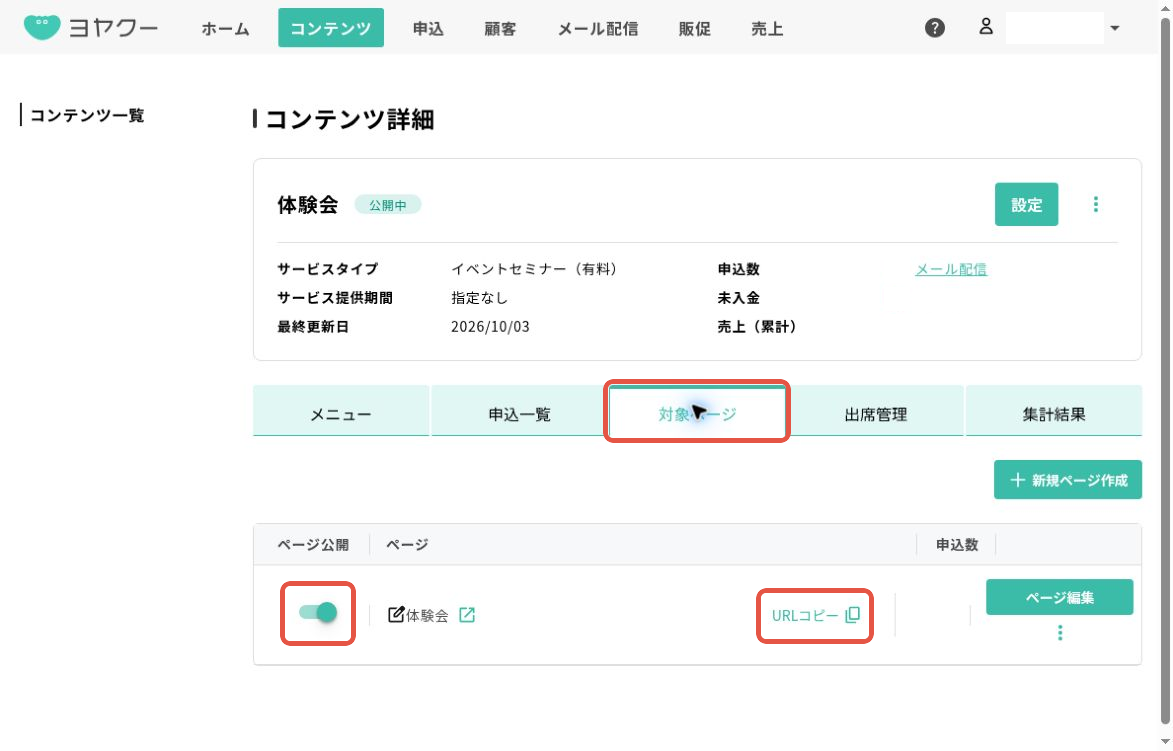Screen dimensions: 1173x751
Task: Switch to the メニュー tab
Action: 341,411
